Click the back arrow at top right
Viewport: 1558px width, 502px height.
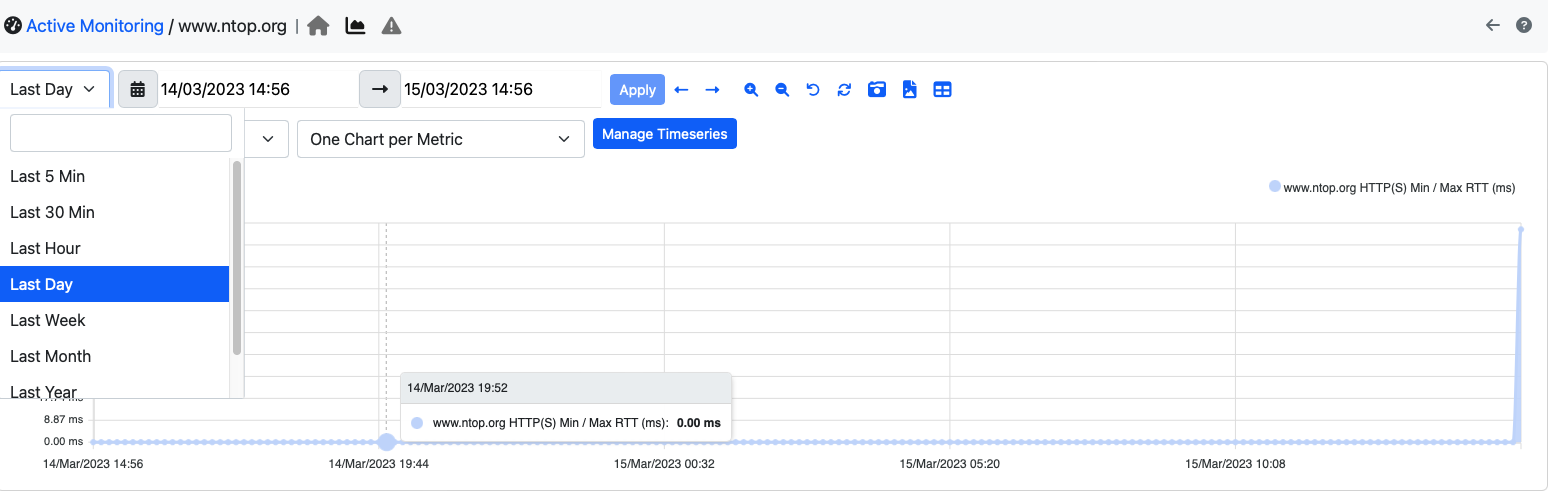[1493, 25]
